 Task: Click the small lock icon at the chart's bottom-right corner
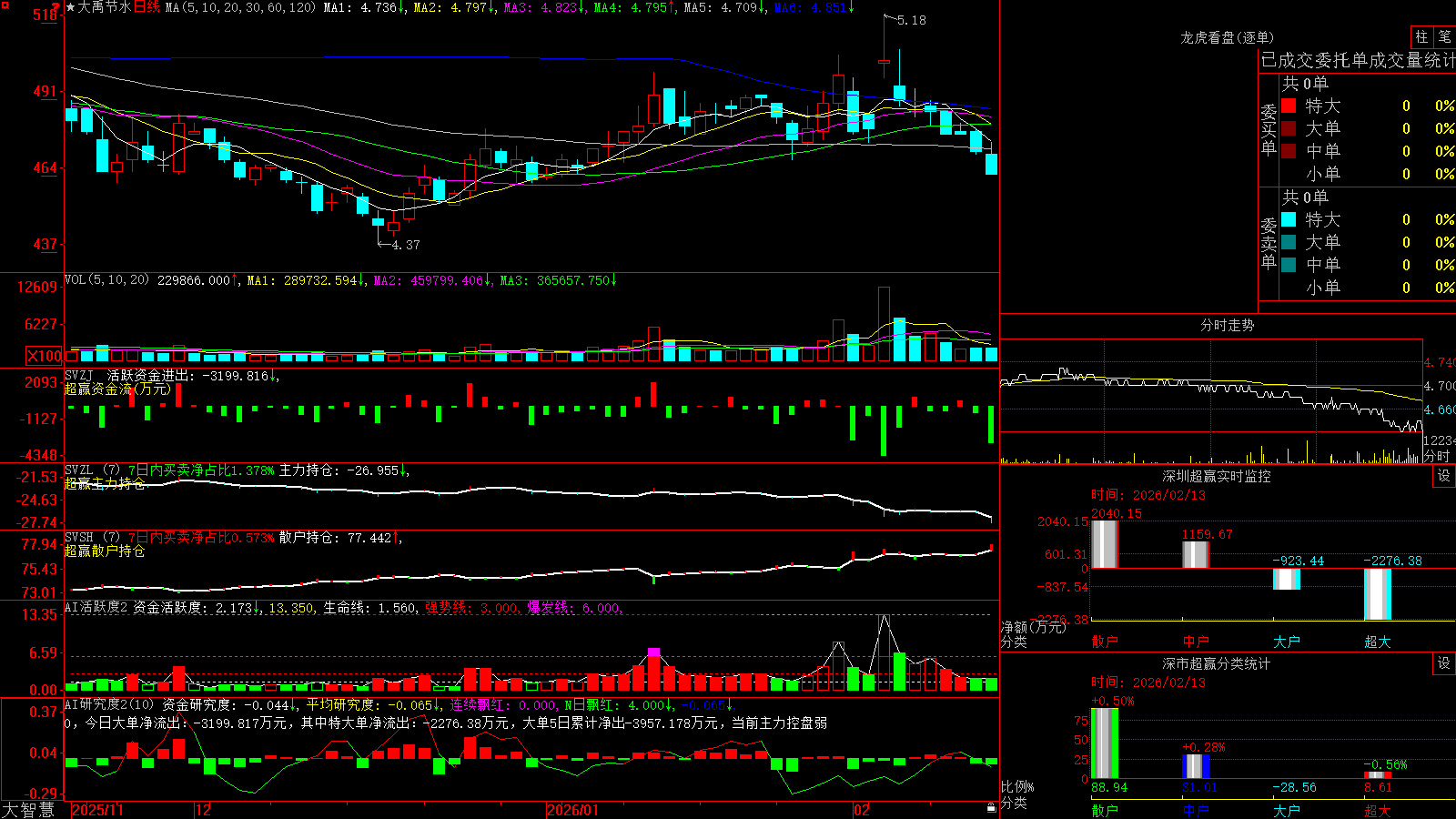point(992,808)
